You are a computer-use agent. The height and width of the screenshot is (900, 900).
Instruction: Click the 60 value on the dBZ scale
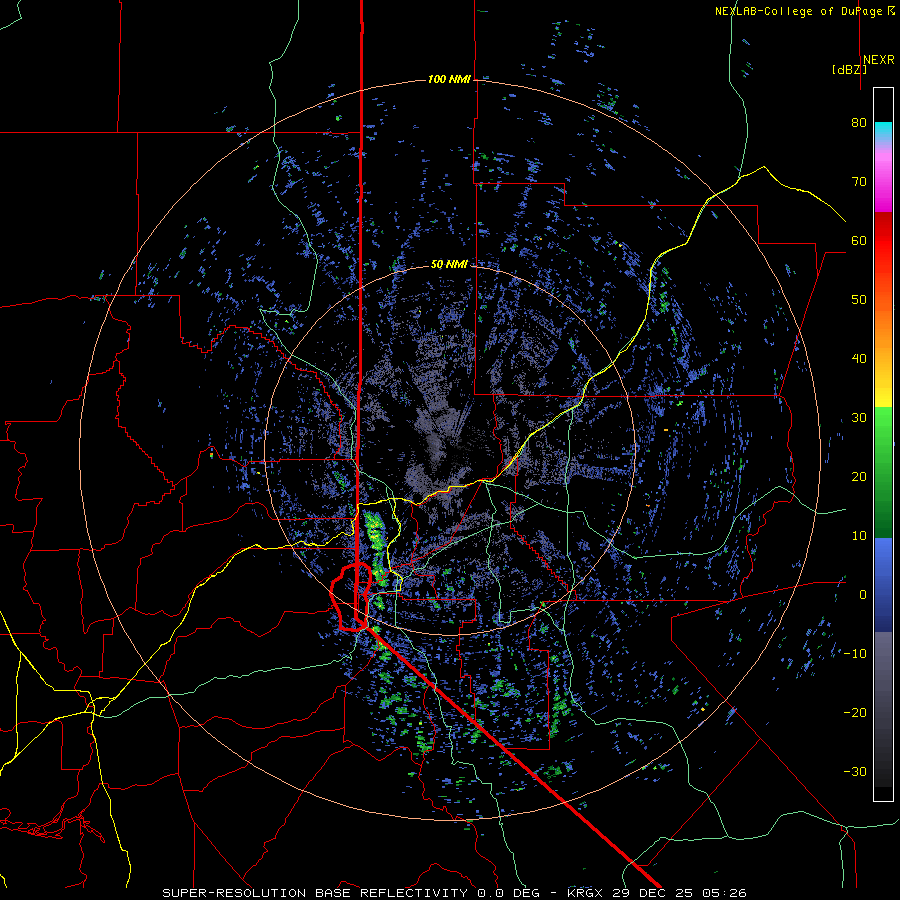click(x=859, y=241)
